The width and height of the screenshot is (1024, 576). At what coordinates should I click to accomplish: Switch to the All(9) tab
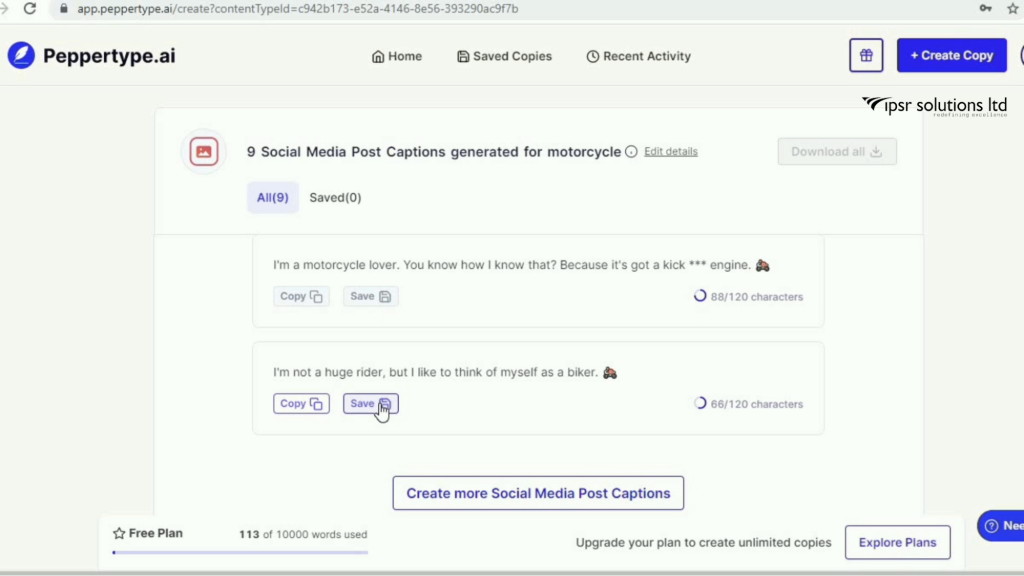(x=272, y=198)
